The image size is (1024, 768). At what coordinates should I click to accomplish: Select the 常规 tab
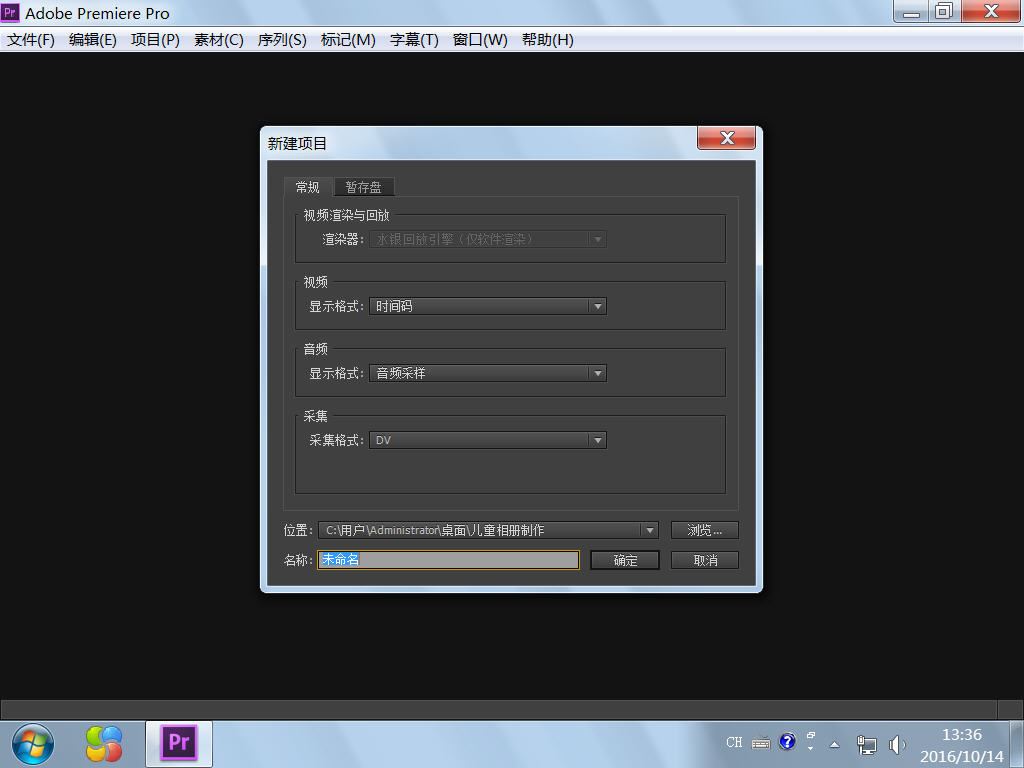[x=308, y=187]
